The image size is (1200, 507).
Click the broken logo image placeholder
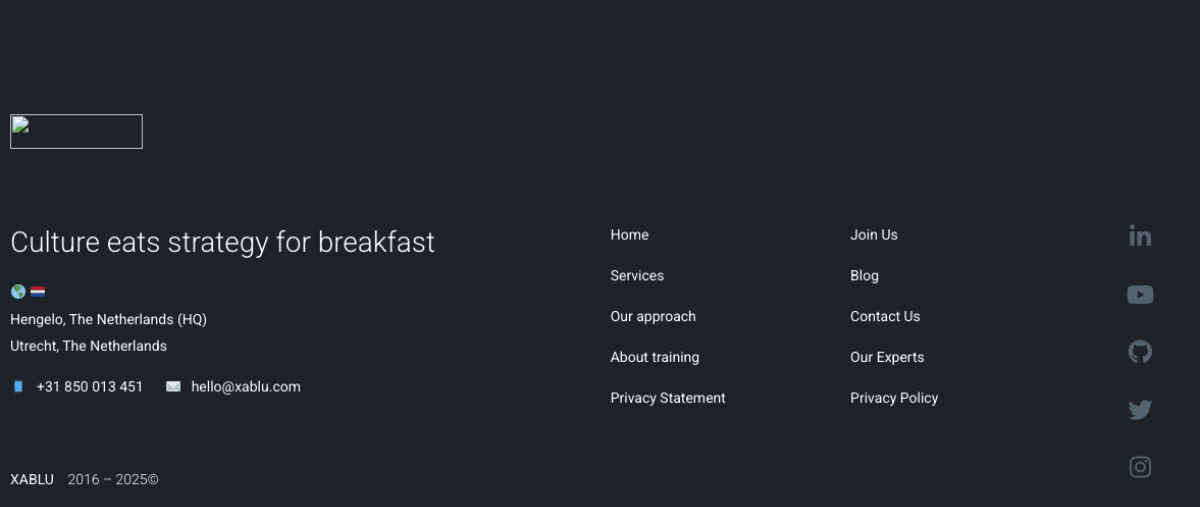[x=76, y=131]
